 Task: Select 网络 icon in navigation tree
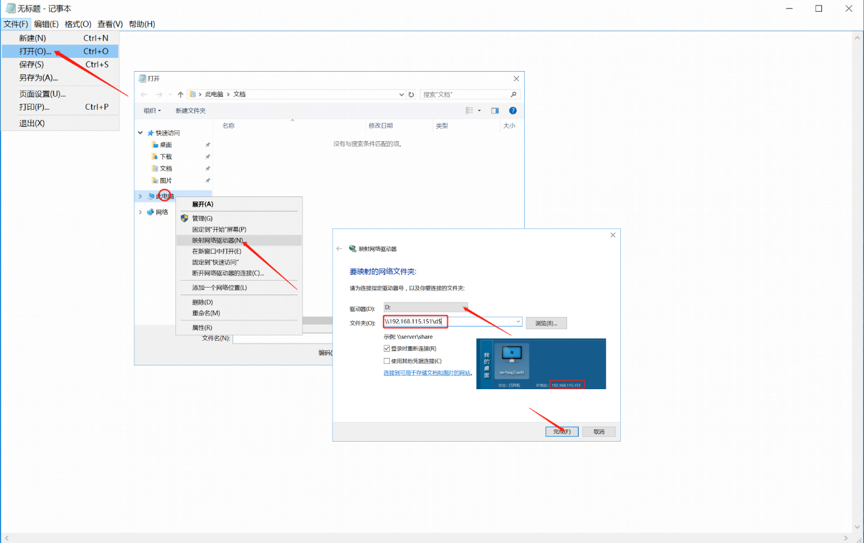tap(151, 212)
